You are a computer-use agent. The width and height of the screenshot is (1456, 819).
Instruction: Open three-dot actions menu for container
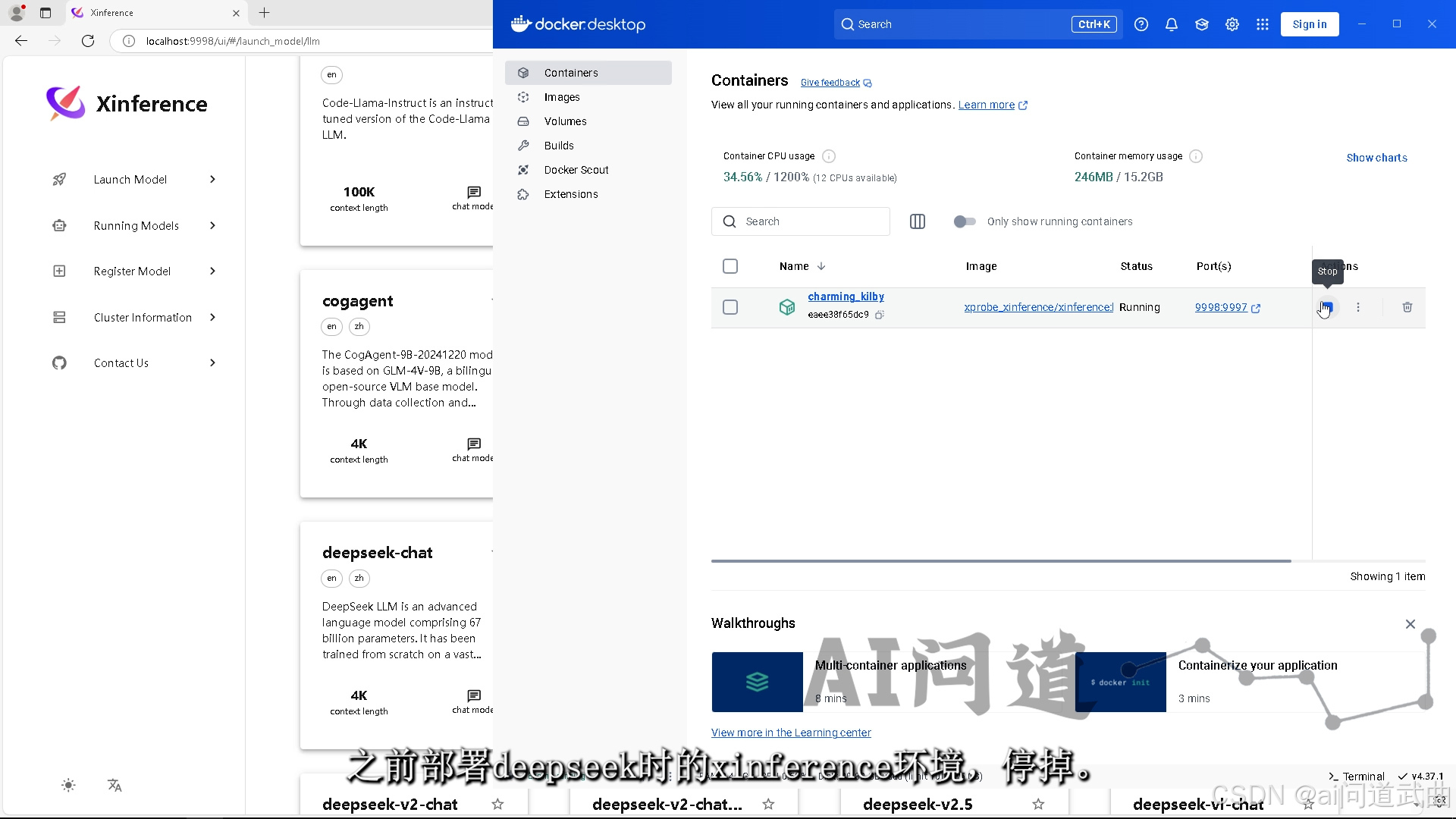[x=1358, y=307]
